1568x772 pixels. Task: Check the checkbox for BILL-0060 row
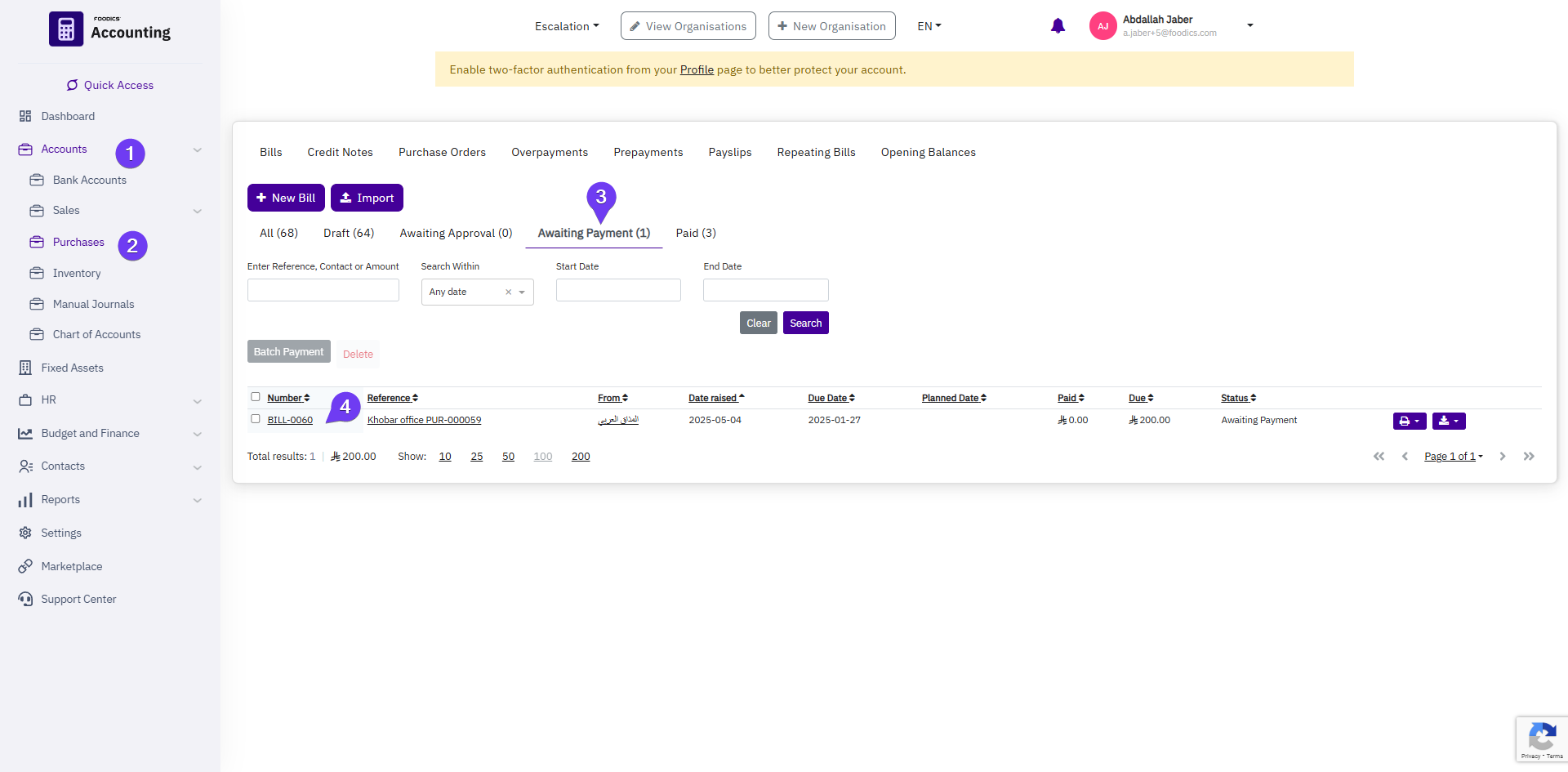tap(256, 419)
